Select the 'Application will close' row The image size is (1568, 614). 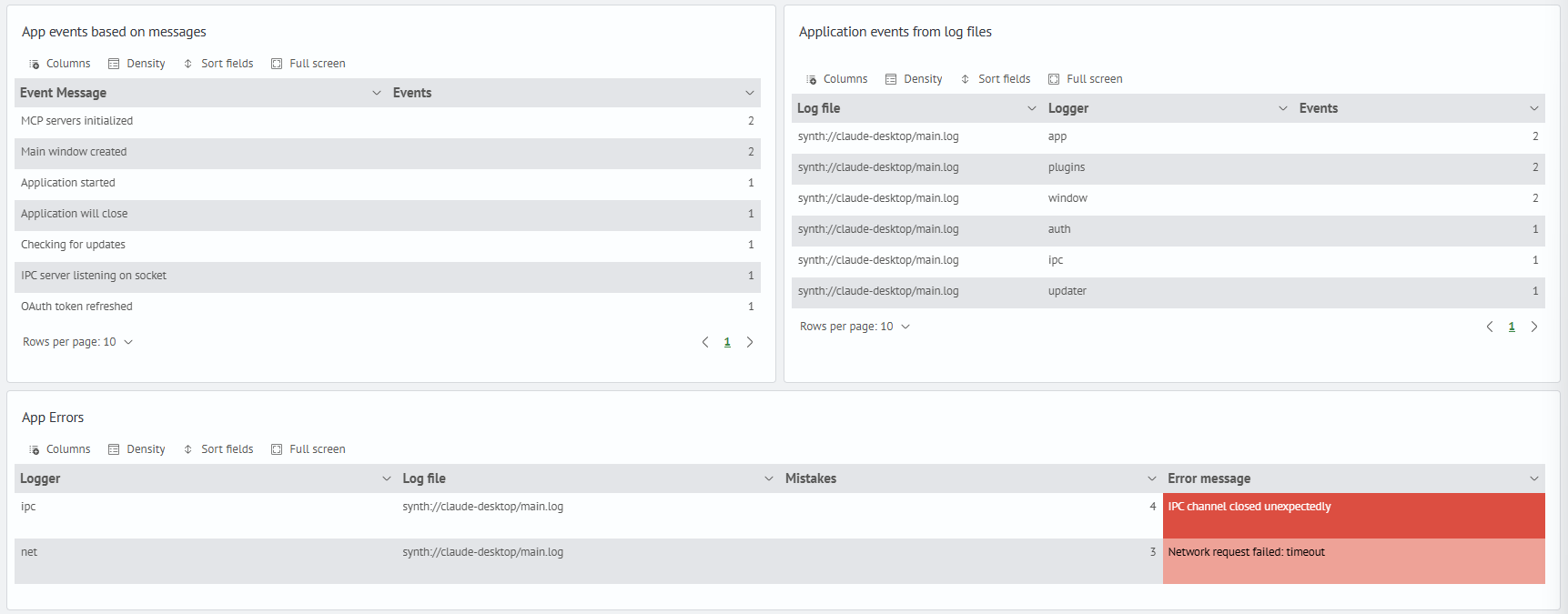pos(388,214)
